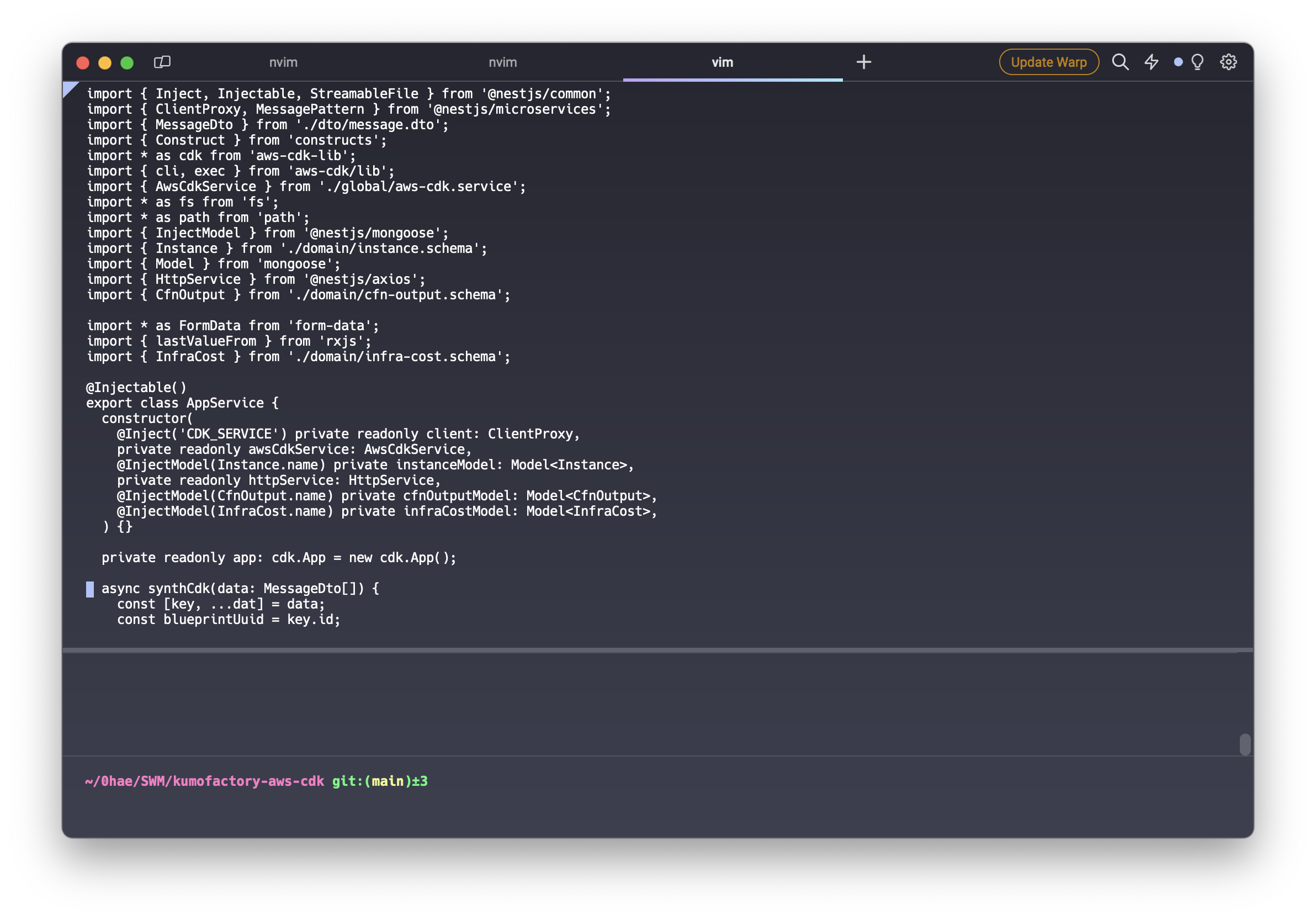
Task: Click the 'rxjs' import string
Action: (341, 341)
